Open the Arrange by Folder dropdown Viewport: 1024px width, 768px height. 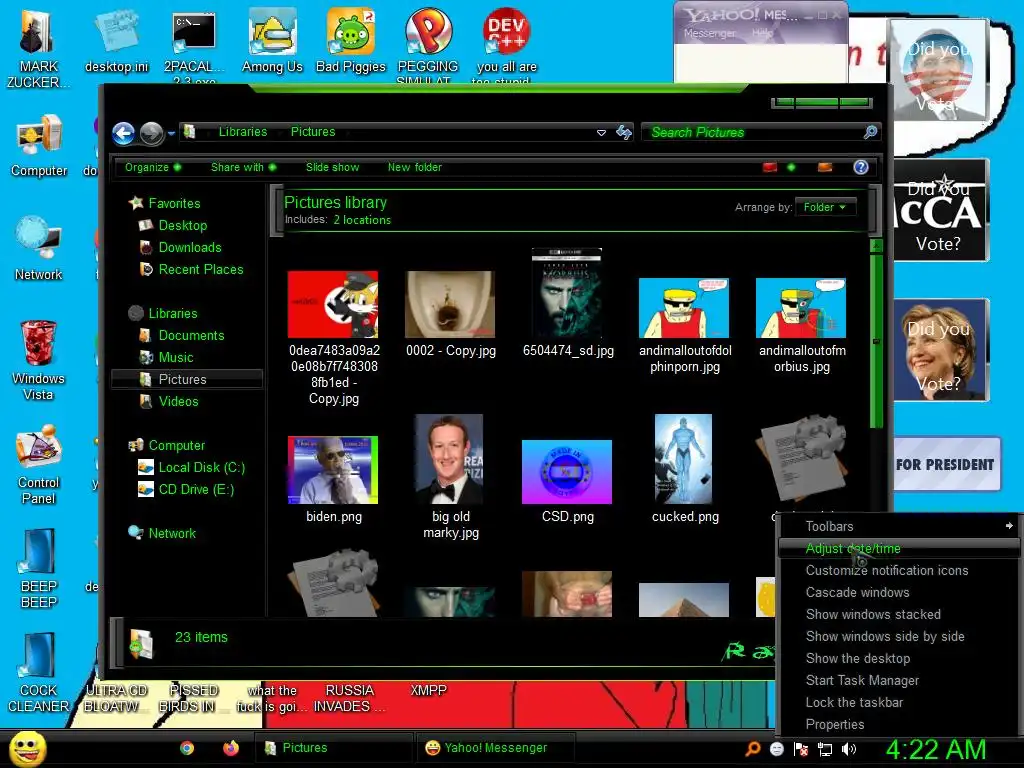point(825,207)
